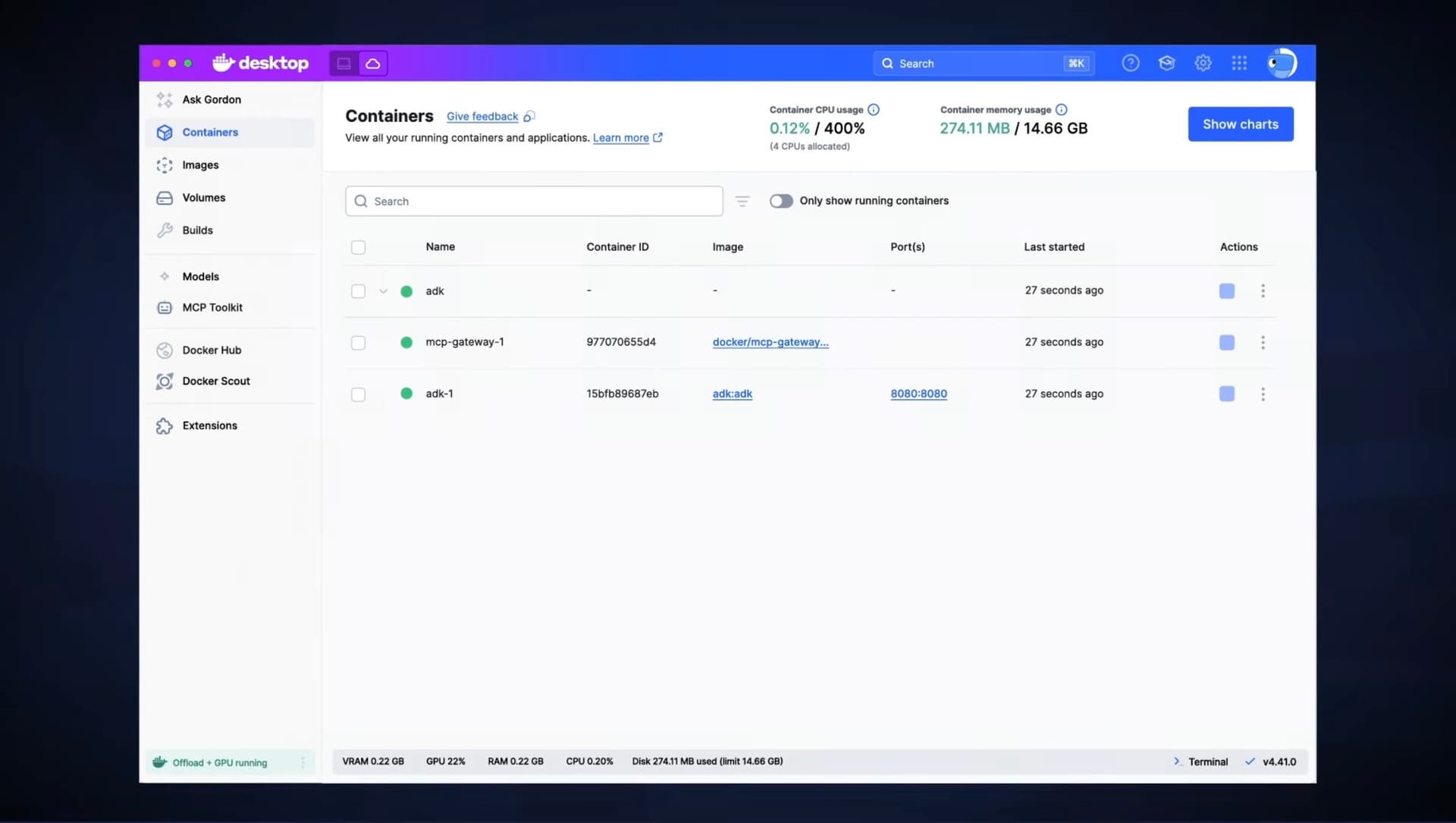Image resolution: width=1456 pixels, height=823 pixels.
Task: Open the Containers section in sidebar
Action: click(210, 132)
